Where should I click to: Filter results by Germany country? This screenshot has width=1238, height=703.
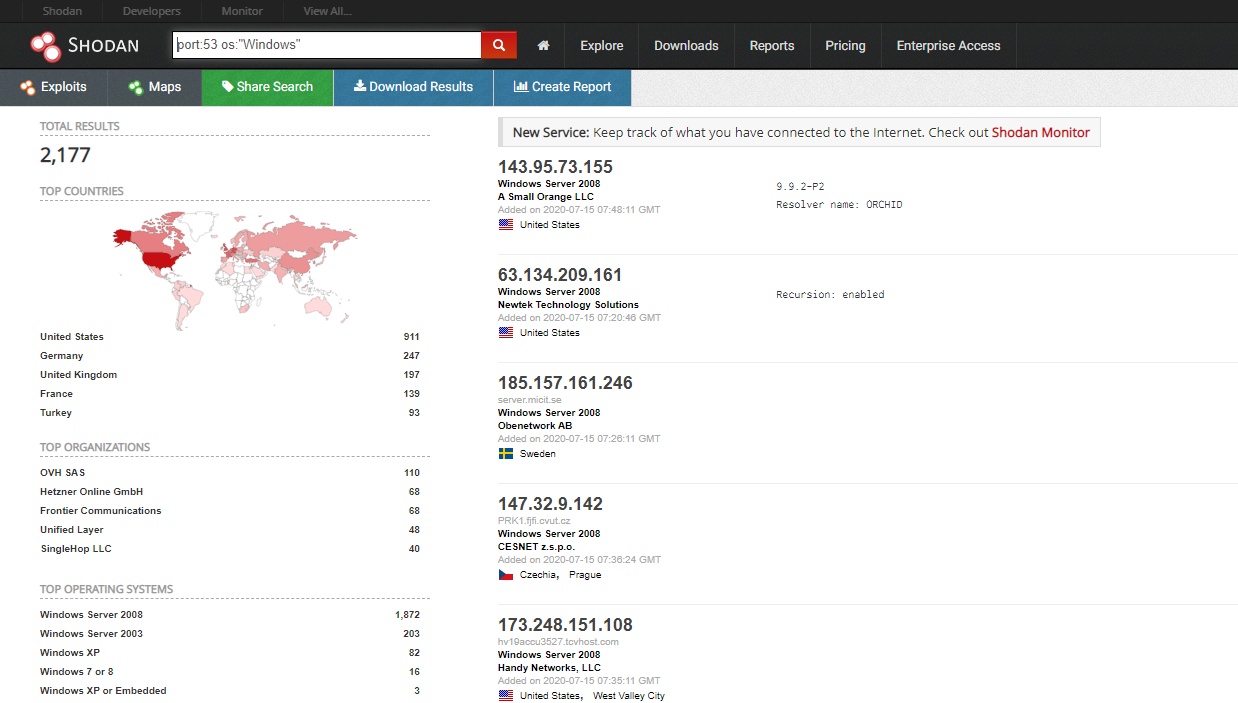pyautogui.click(x=62, y=356)
